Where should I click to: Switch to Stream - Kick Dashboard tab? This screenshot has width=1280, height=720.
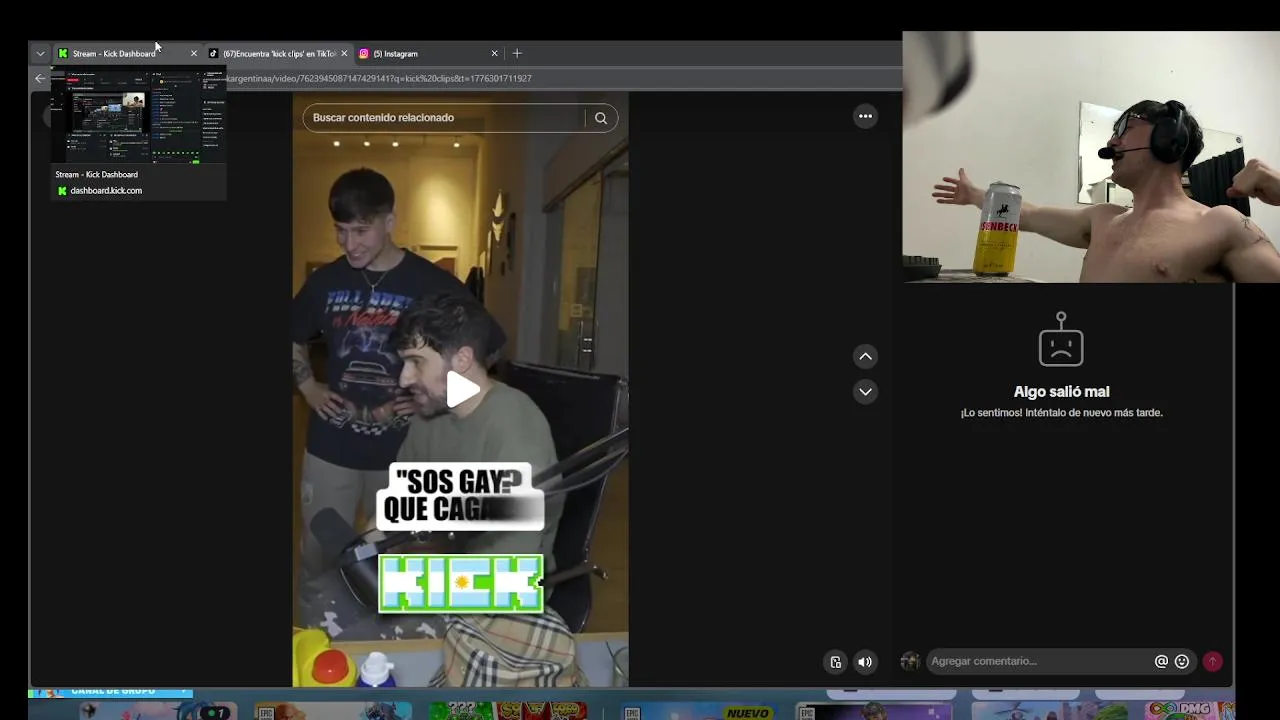pos(115,54)
